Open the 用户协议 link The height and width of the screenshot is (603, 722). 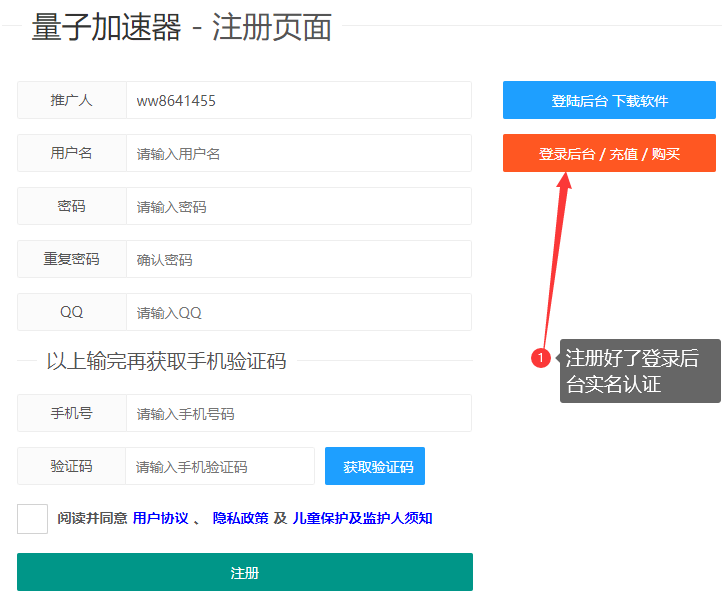pos(161,518)
